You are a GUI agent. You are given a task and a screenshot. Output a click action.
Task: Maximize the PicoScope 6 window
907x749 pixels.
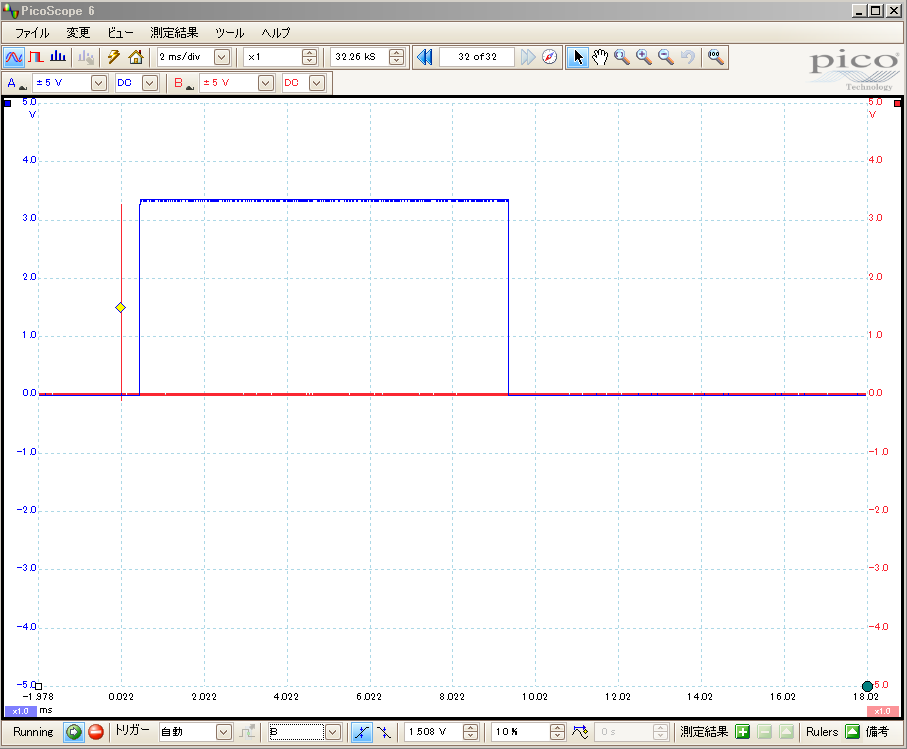tap(876, 10)
